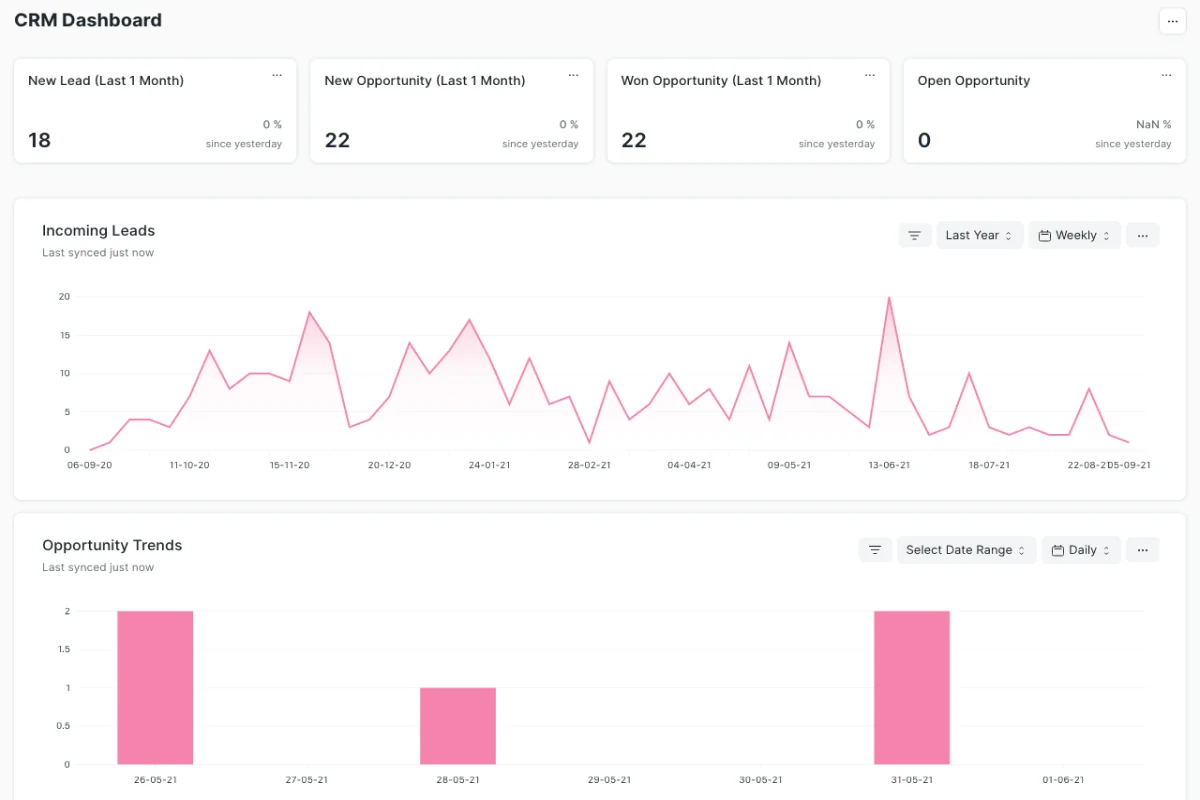Open the Last Year timespan dropdown
Viewport: 1200px width, 800px height.
pyautogui.click(x=980, y=235)
